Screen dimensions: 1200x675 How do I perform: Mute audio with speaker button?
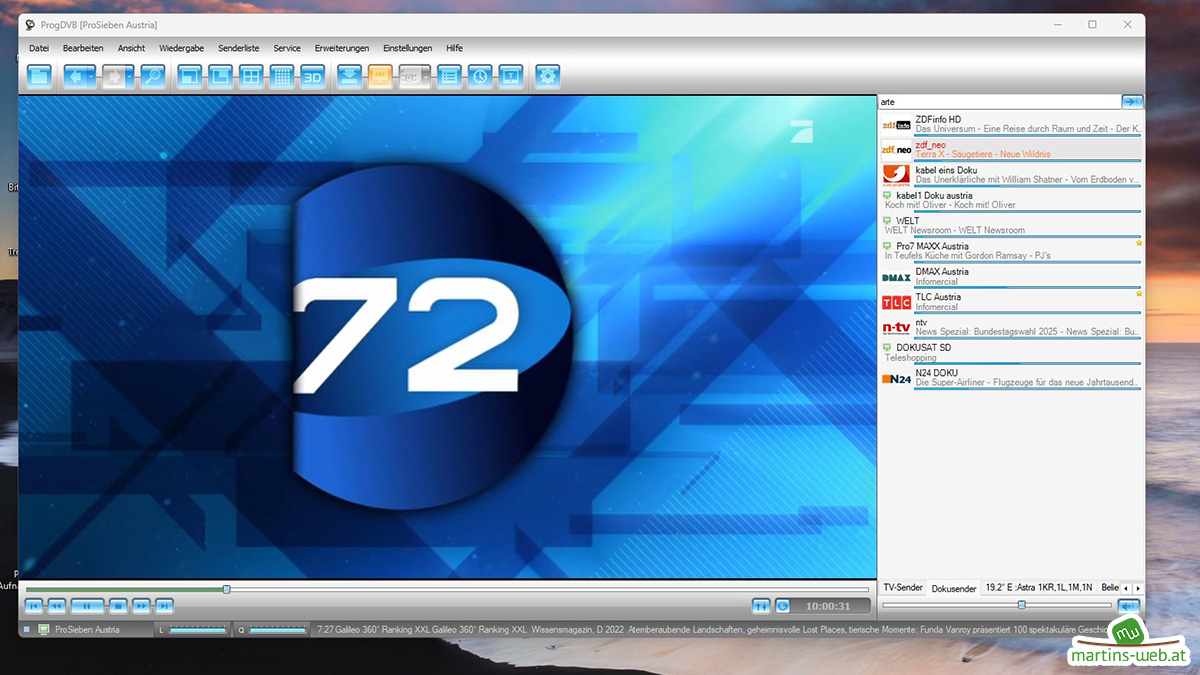1128,605
